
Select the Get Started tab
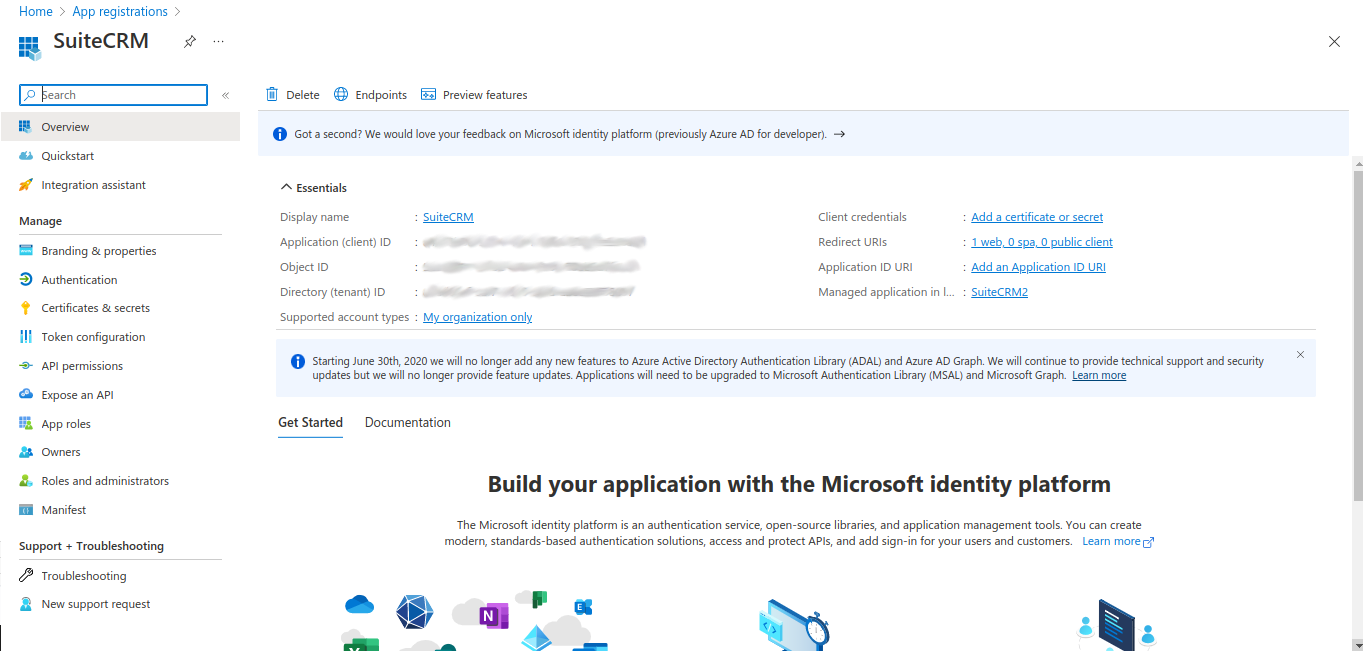310,422
